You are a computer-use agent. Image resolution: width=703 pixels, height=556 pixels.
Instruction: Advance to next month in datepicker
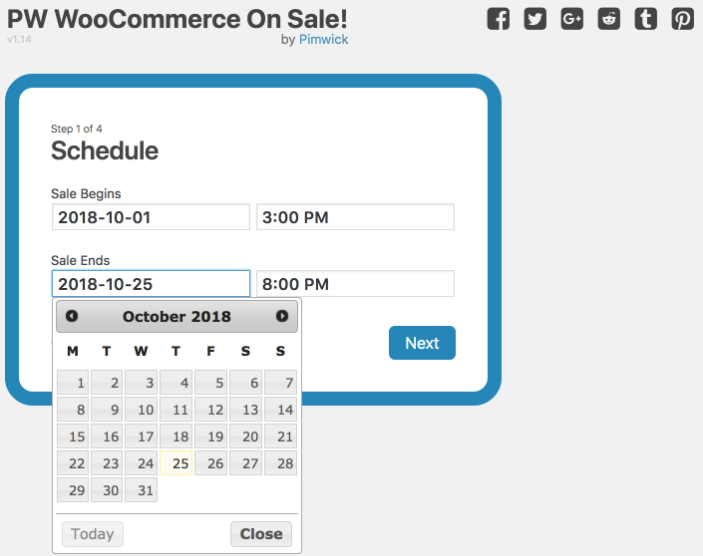coord(282,316)
